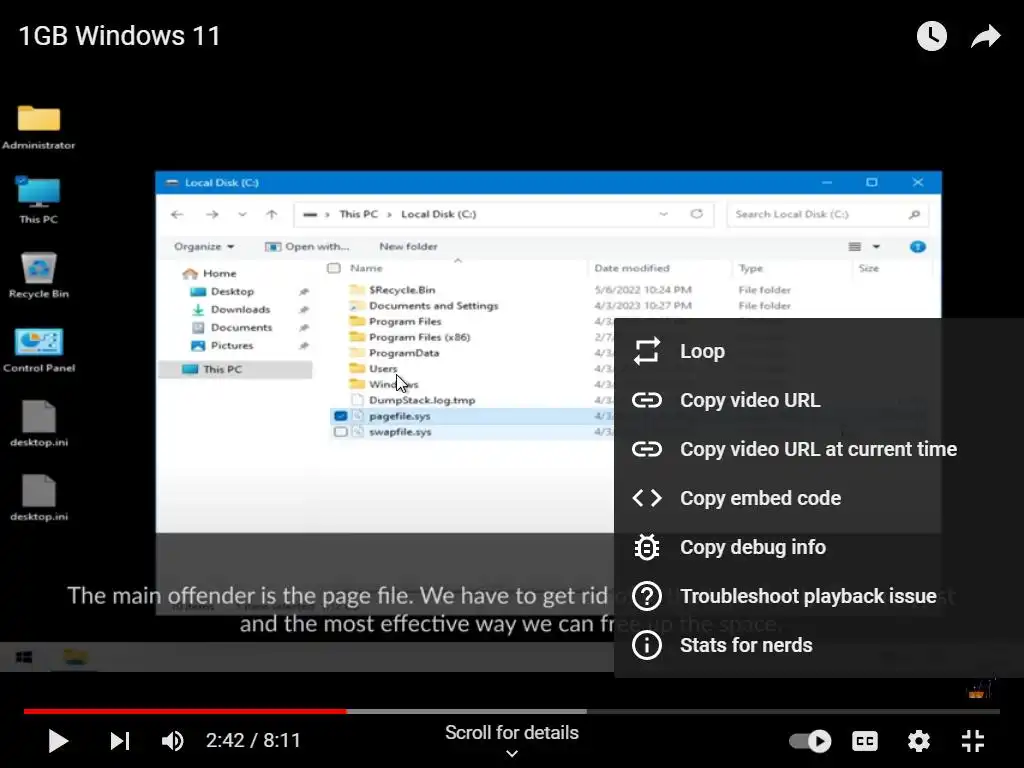Sort by the Size column

coord(869,268)
